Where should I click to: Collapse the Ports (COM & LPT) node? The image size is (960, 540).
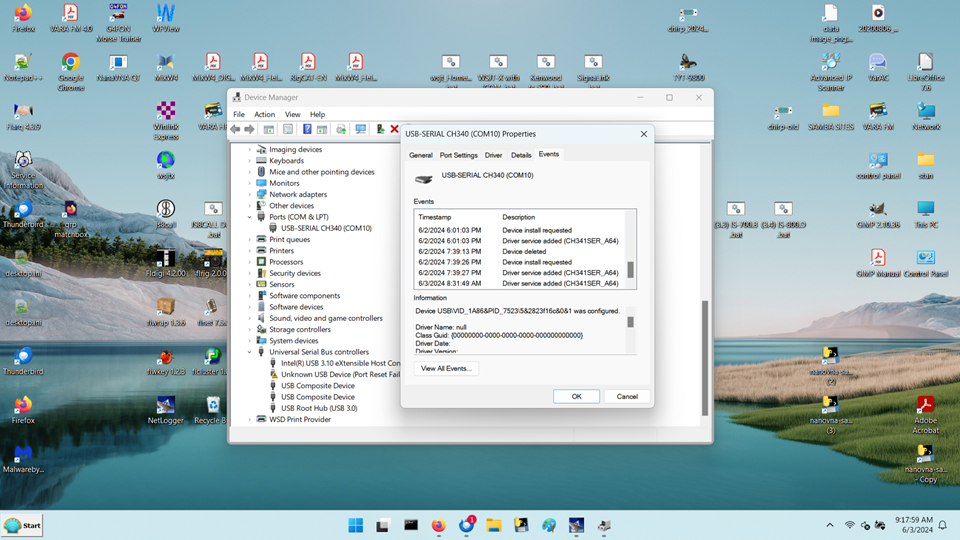point(250,217)
